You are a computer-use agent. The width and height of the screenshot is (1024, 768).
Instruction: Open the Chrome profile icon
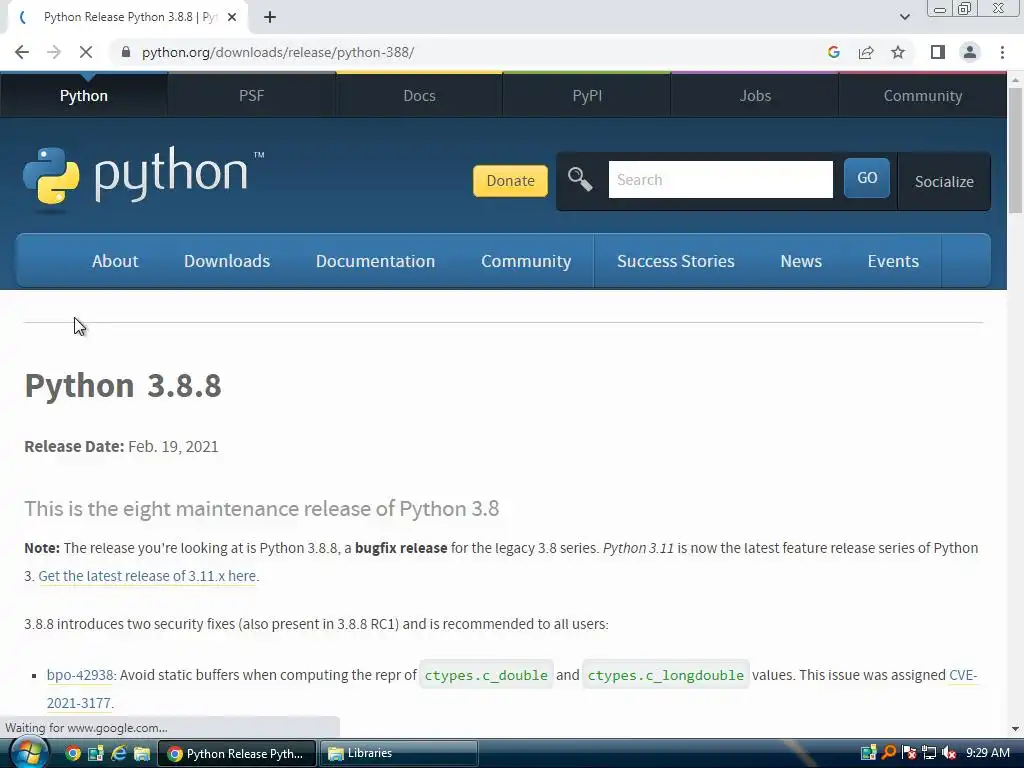click(x=970, y=52)
